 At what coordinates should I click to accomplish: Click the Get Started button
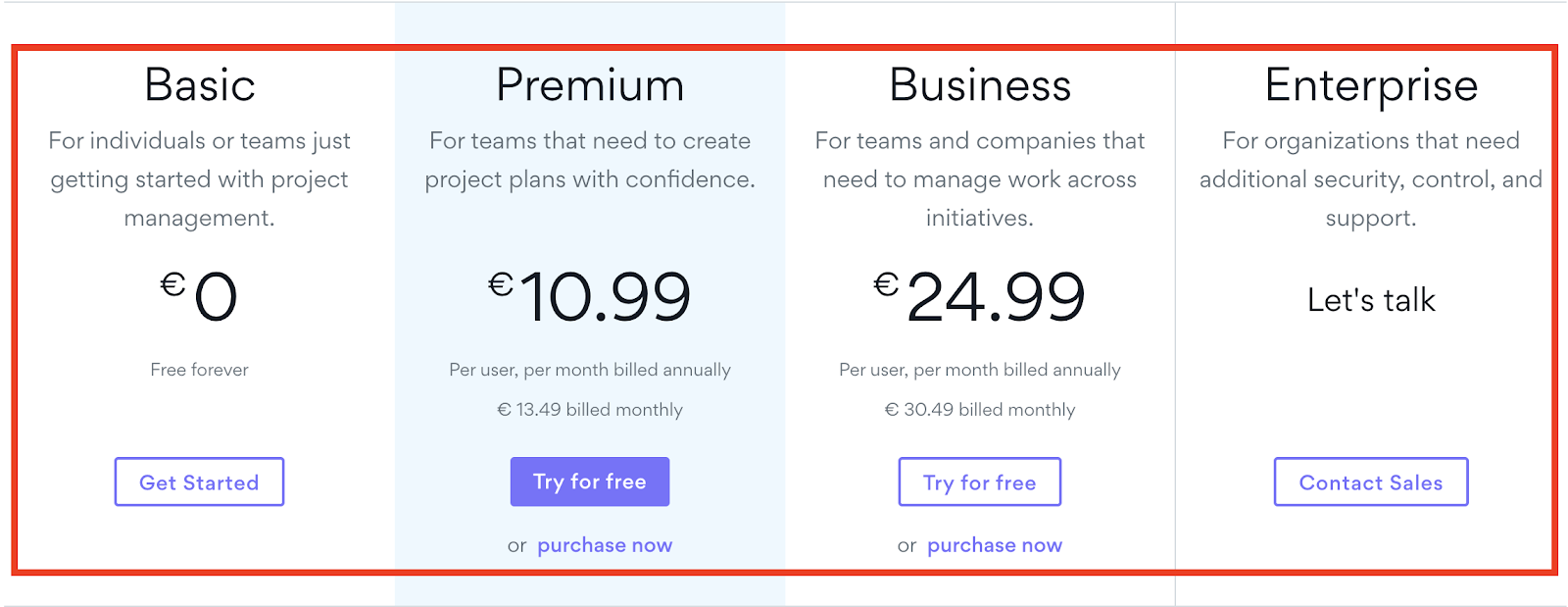(199, 481)
